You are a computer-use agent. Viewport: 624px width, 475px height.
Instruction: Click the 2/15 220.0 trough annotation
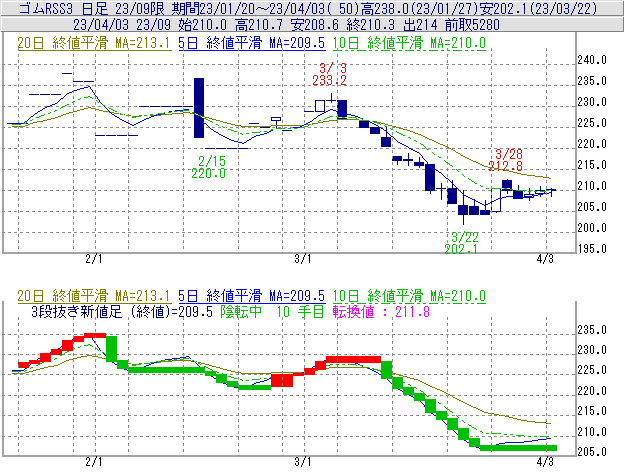click(x=209, y=167)
